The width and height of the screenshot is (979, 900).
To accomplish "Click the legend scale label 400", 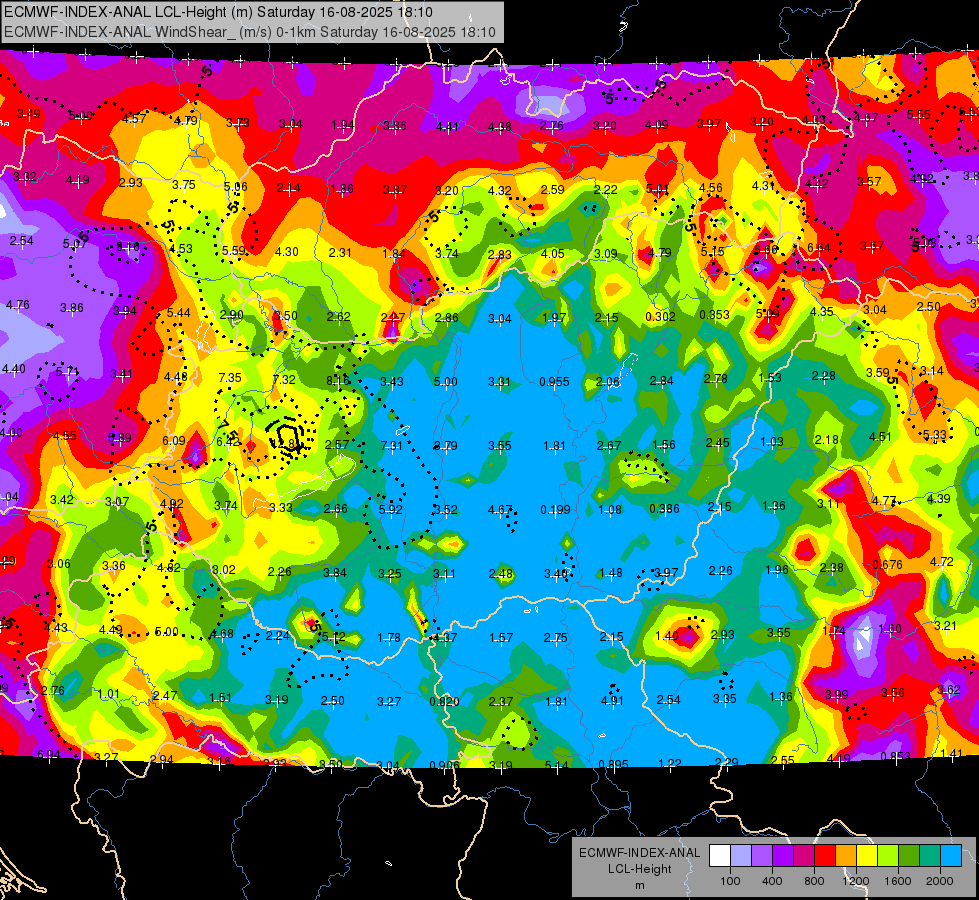I will pos(772,881).
